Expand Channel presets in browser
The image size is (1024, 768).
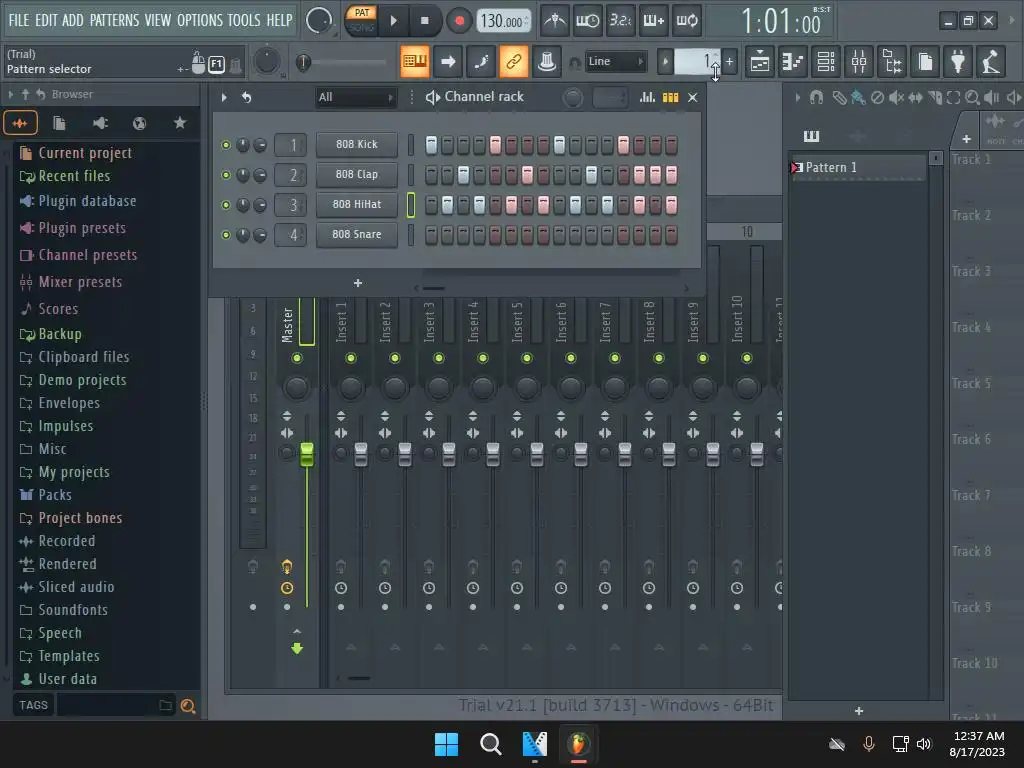pyautogui.click(x=88, y=255)
